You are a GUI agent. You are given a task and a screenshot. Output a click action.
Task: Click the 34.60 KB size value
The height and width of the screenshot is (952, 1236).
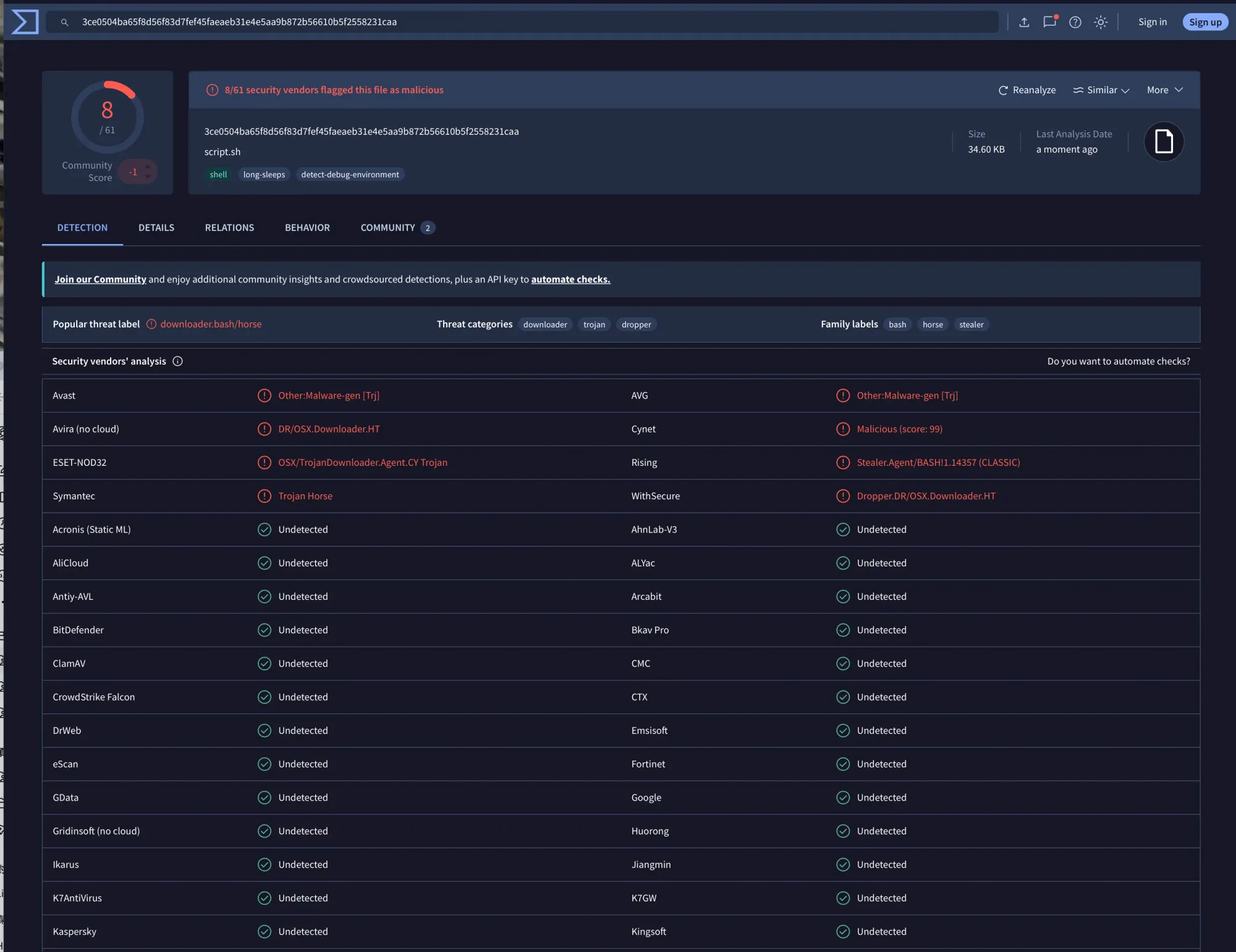(x=986, y=150)
